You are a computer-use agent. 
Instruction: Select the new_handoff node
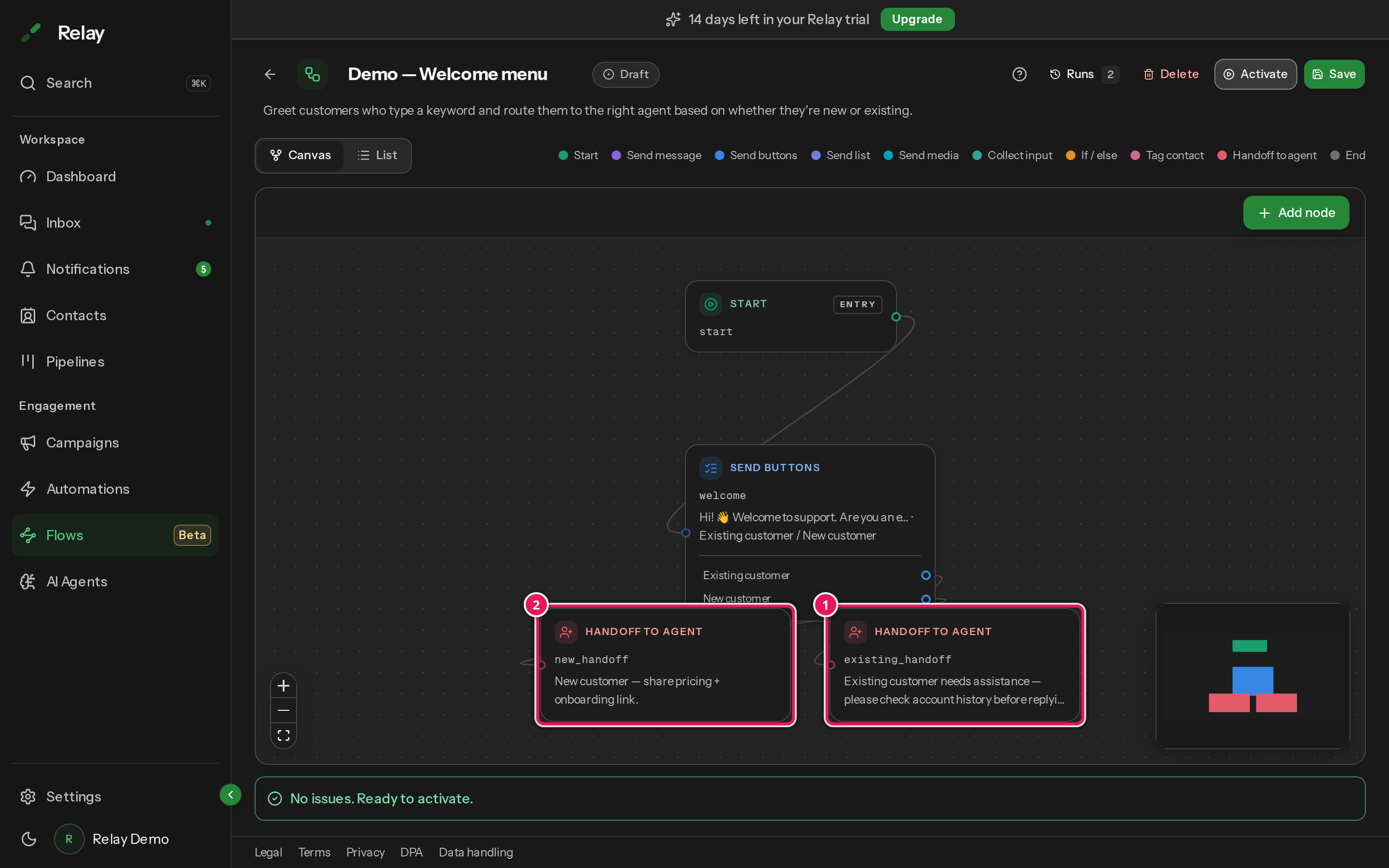click(665, 665)
